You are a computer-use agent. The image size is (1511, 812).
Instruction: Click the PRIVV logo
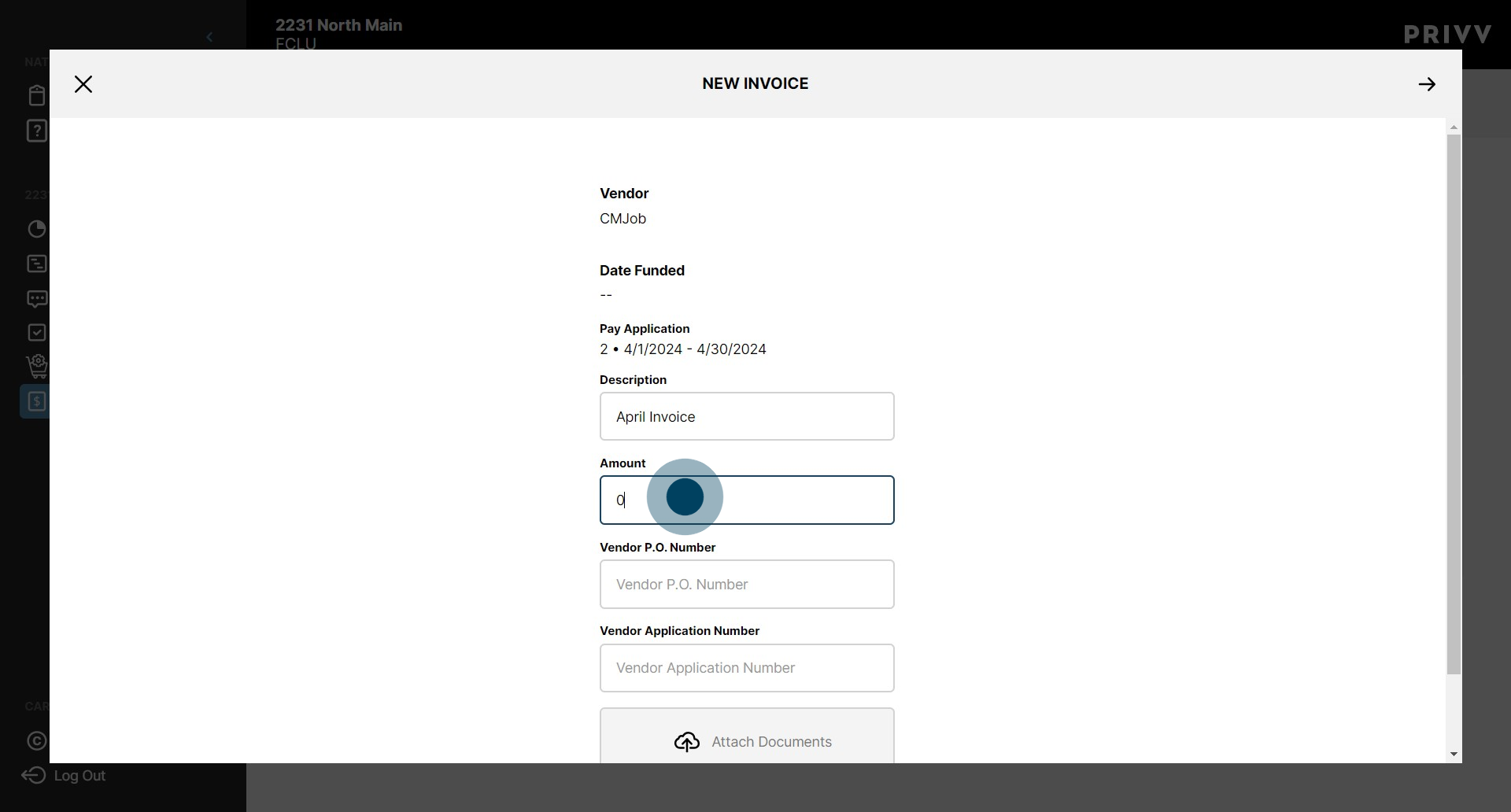point(1447,35)
